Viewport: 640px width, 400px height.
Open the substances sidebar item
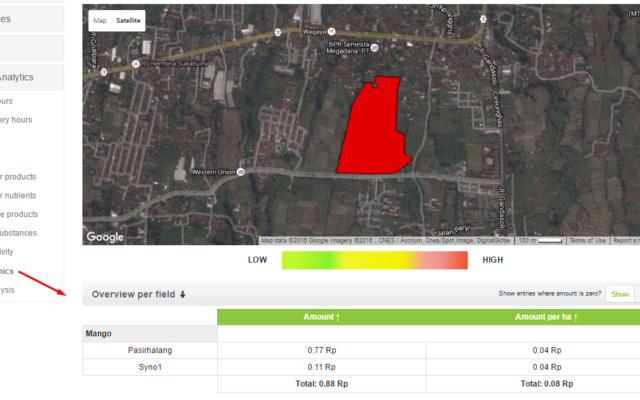pyautogui.click(x=18, y=233)
